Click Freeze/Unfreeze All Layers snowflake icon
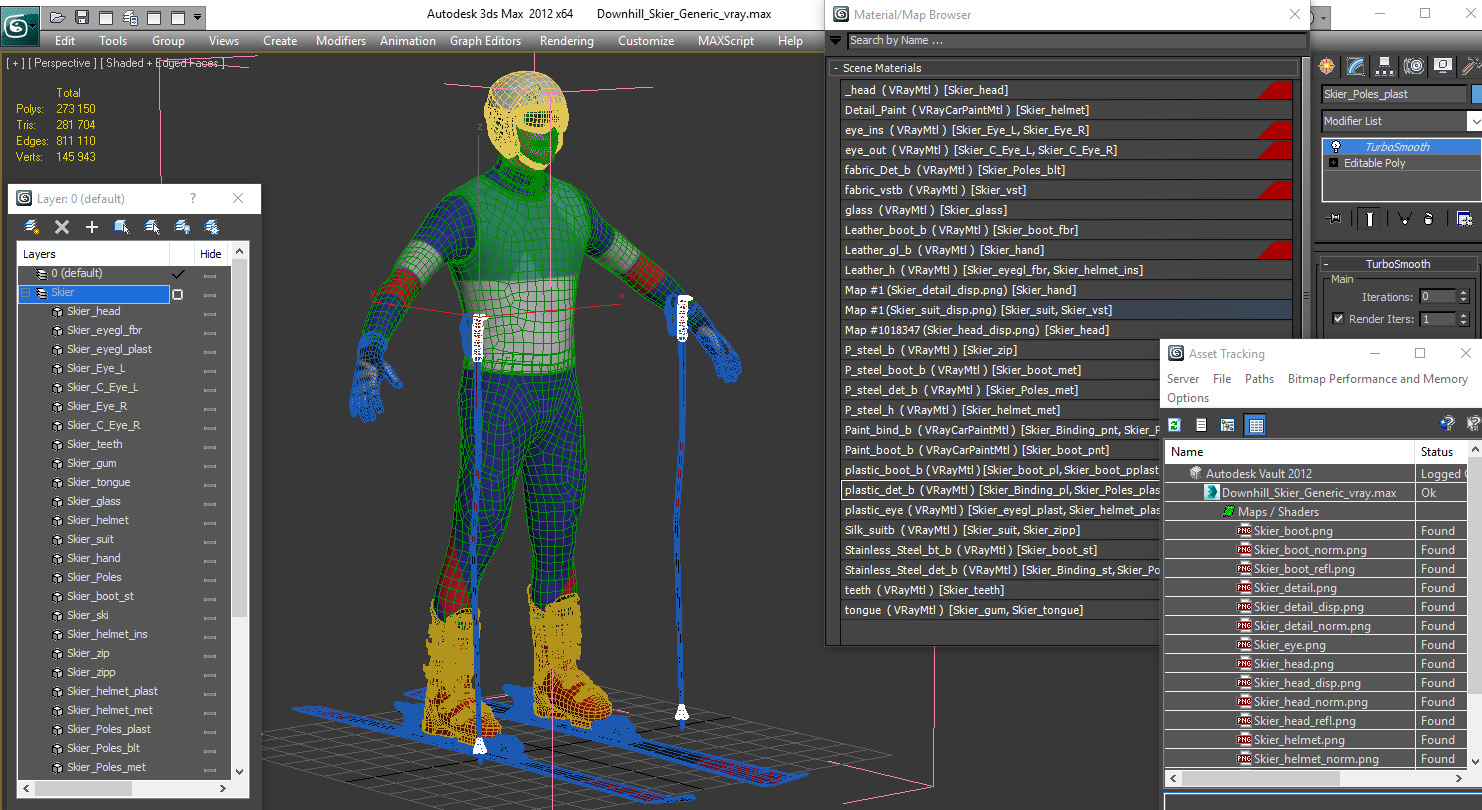 [212, 227]
